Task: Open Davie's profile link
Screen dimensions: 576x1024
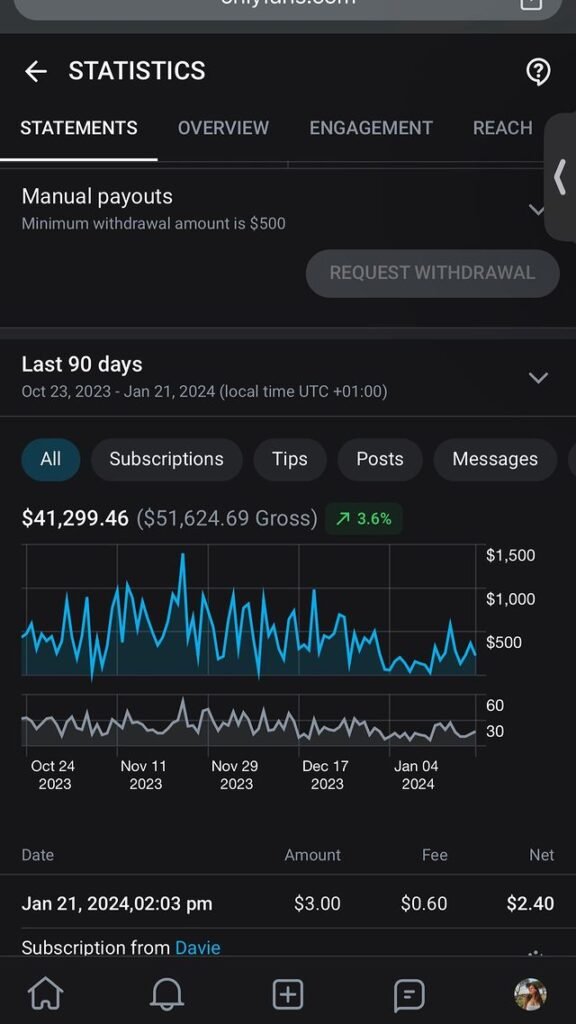Action: [198, 948]
